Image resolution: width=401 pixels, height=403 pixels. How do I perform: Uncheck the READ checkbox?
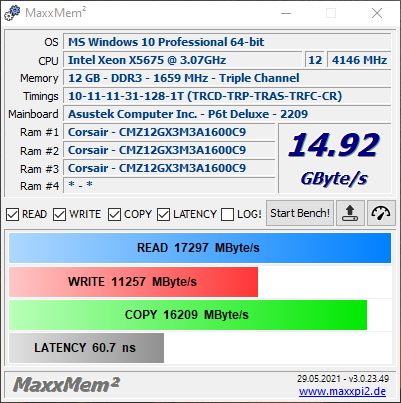coord(12,214)
